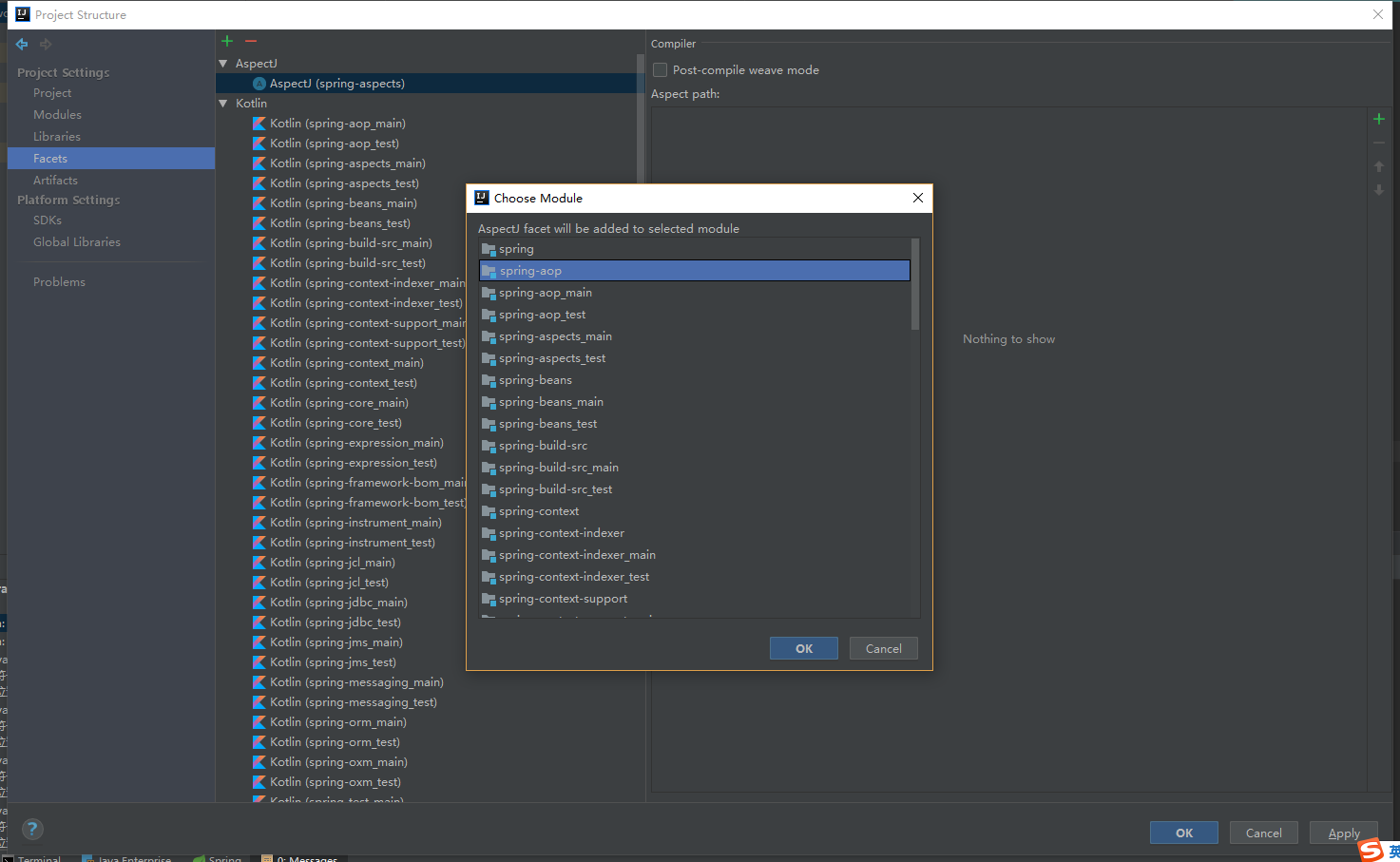The height and width of the screenshot is (862, 1400).
Task: Click folder icon of spring-aop_test module
Action: pyautogui.click(x=489, y=315)
